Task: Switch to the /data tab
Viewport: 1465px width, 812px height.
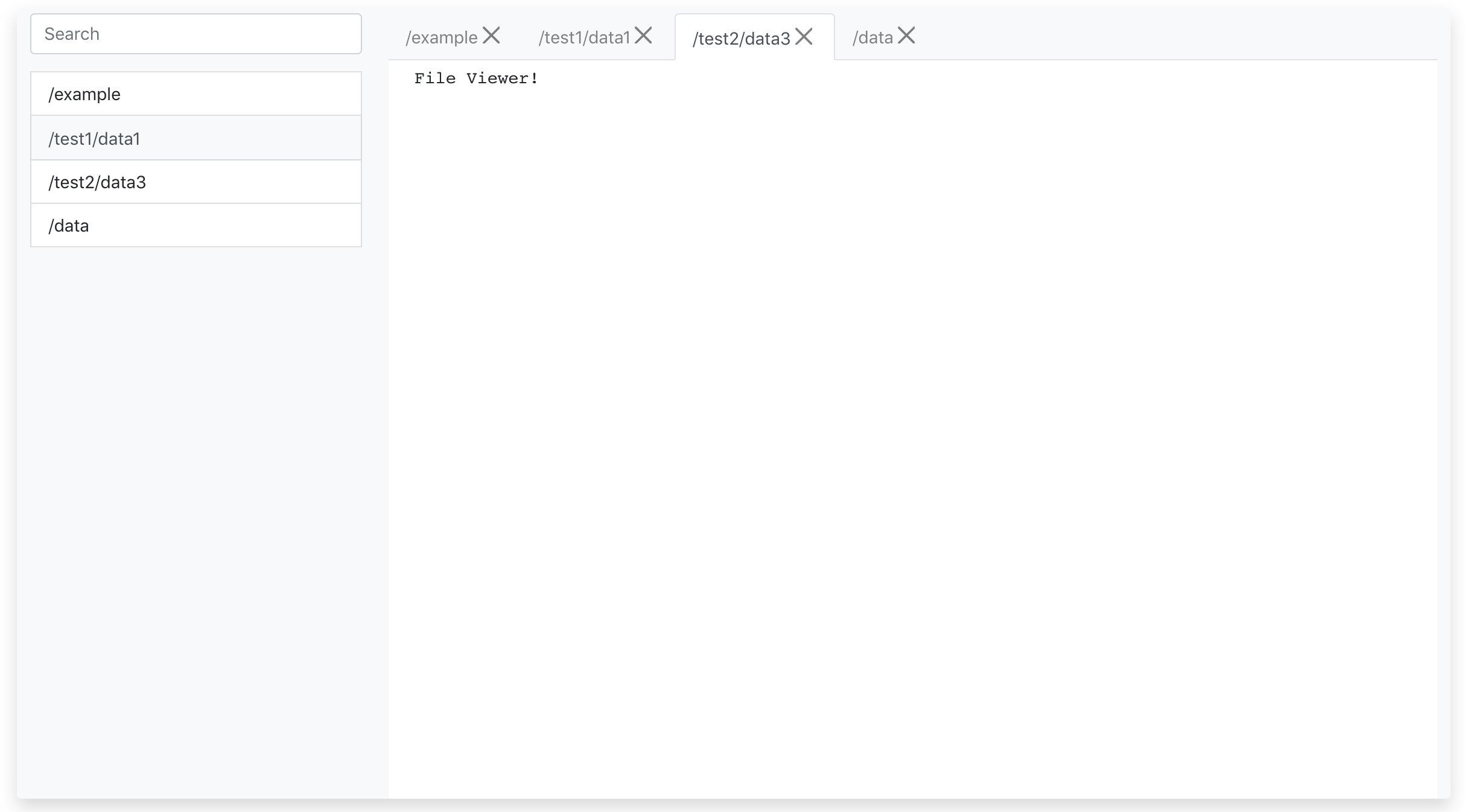Action: click(x=872, y=37)
